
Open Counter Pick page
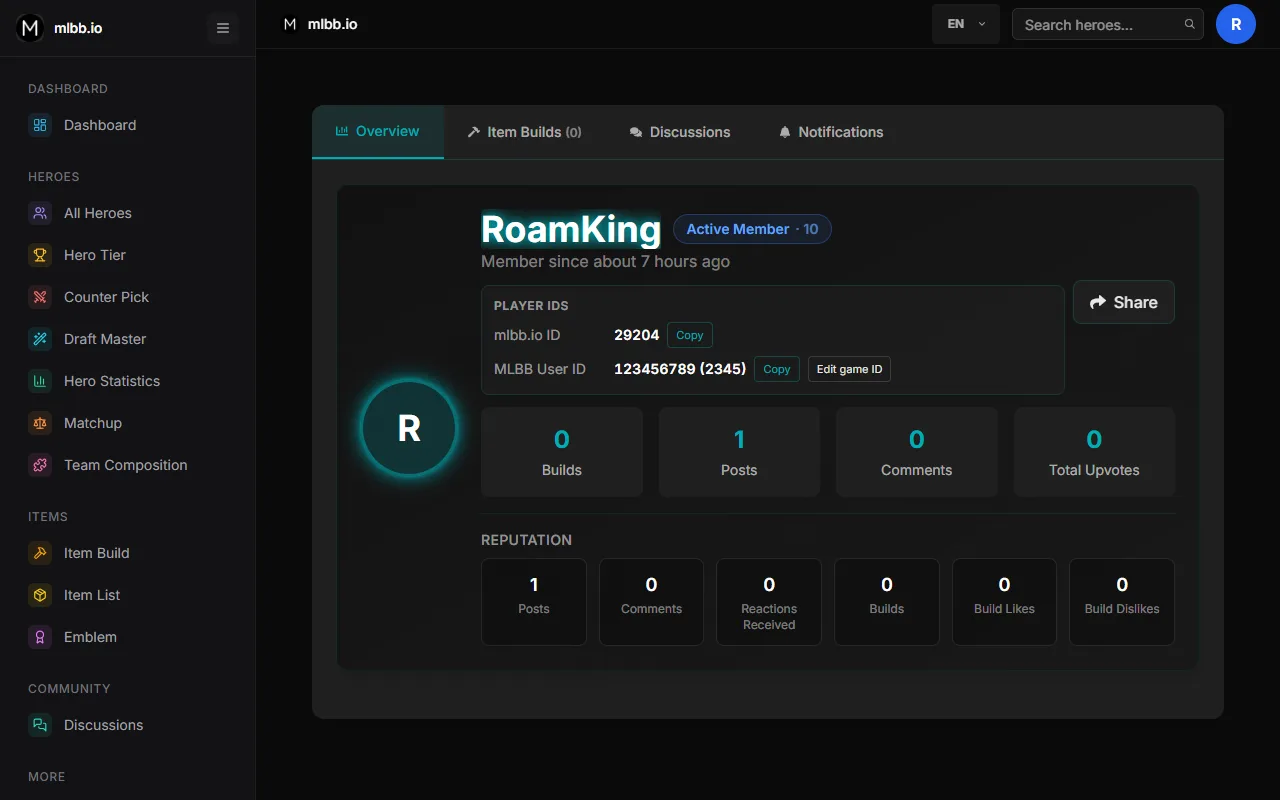click(128, 297)
